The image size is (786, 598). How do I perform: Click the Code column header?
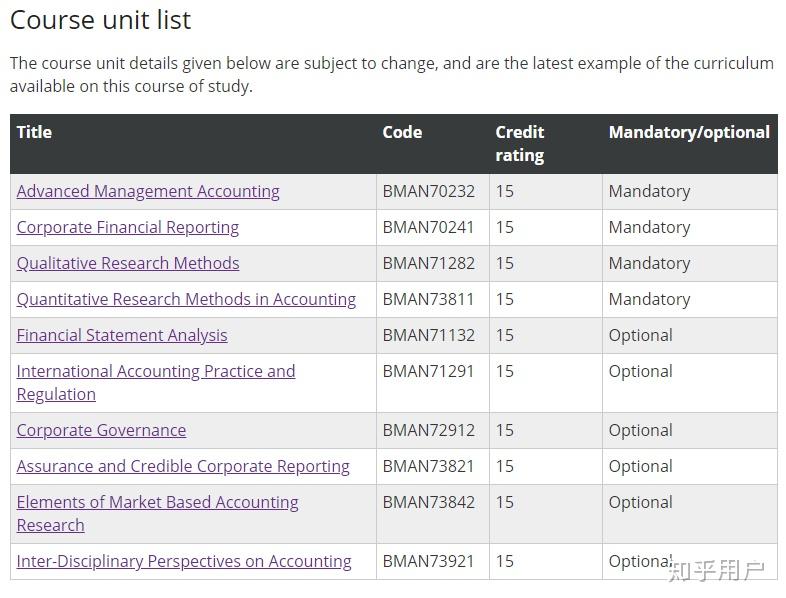(x=402, y=132)
